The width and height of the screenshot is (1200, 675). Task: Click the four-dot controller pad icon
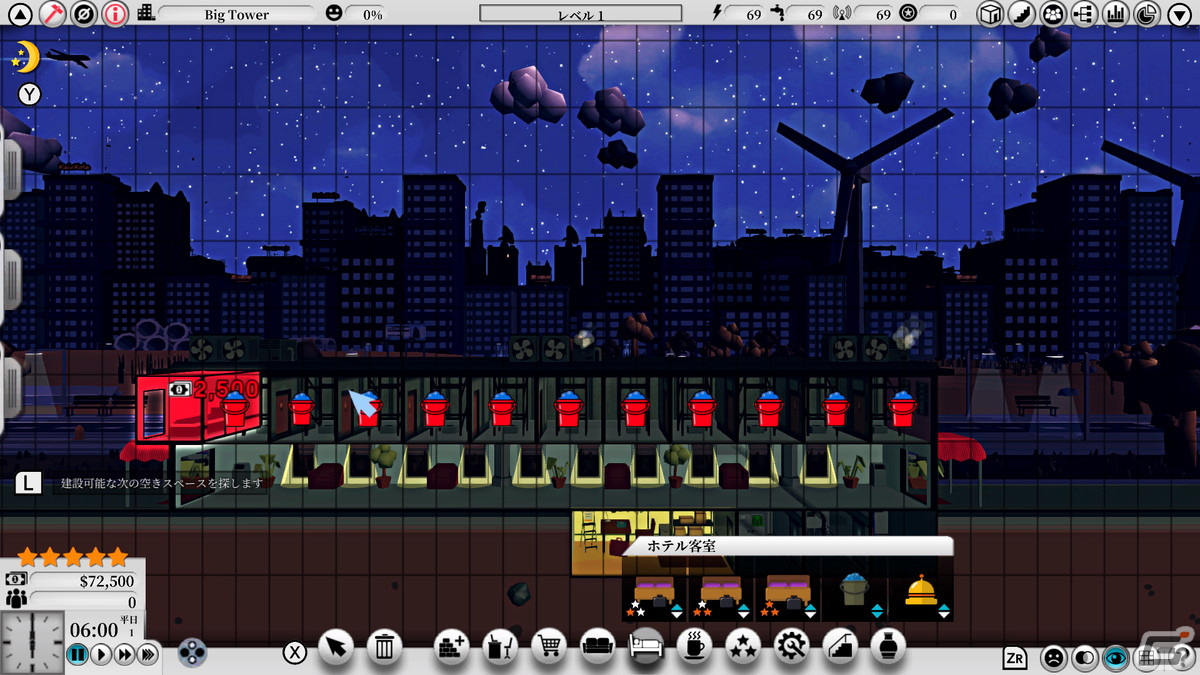(193, 652)
